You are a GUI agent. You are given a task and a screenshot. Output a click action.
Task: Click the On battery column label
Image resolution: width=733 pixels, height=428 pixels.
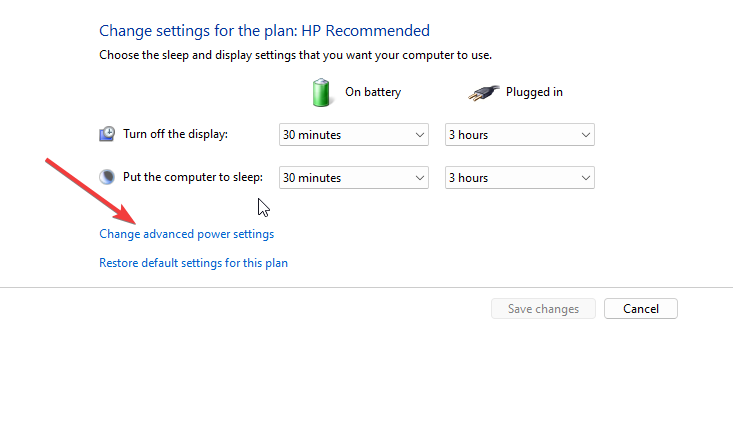pyautogui.click(x=373, y=92)
